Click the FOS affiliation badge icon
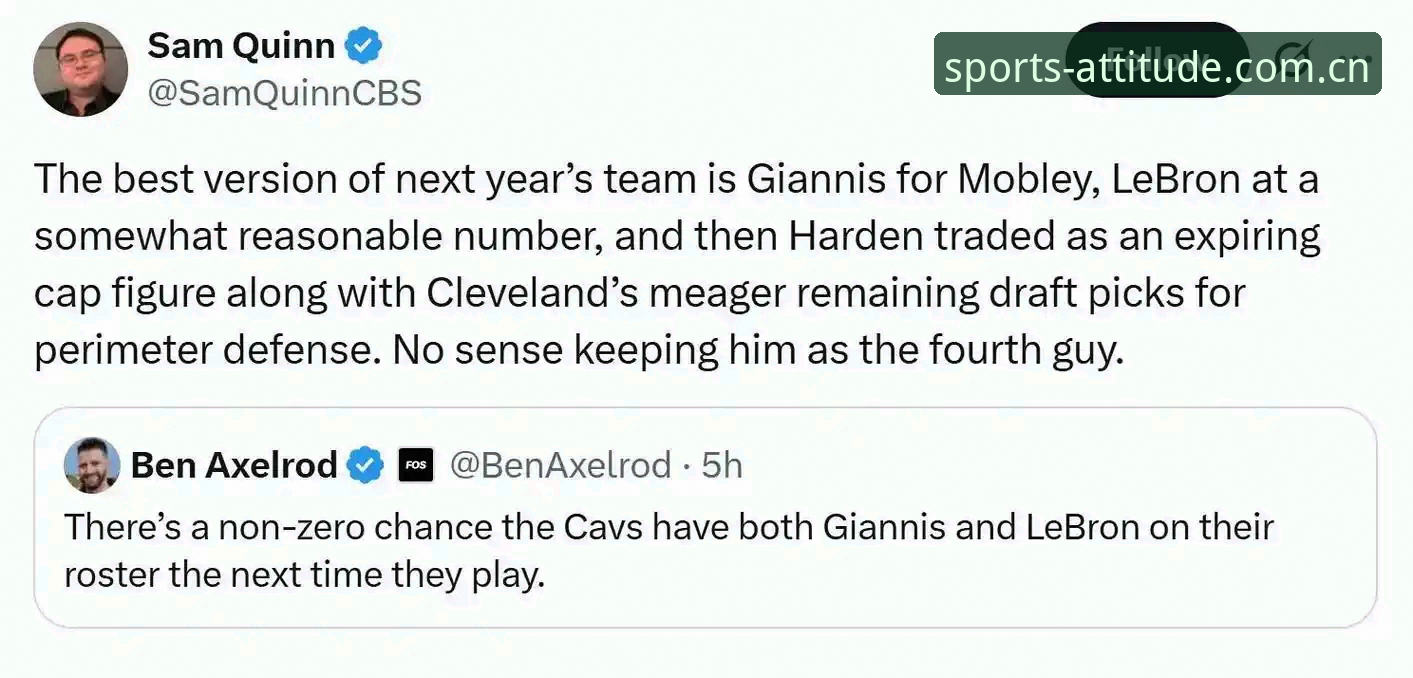Viewport: 1413px width, 678px height. coord(416,465)
